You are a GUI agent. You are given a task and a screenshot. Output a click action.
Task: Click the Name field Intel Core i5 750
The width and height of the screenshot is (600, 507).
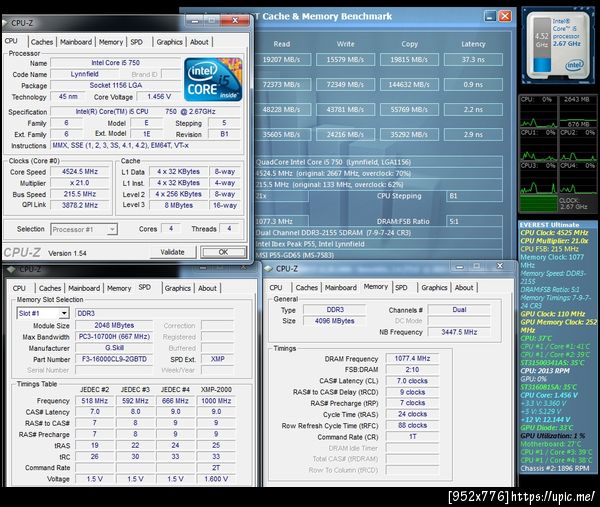(115, 63)
